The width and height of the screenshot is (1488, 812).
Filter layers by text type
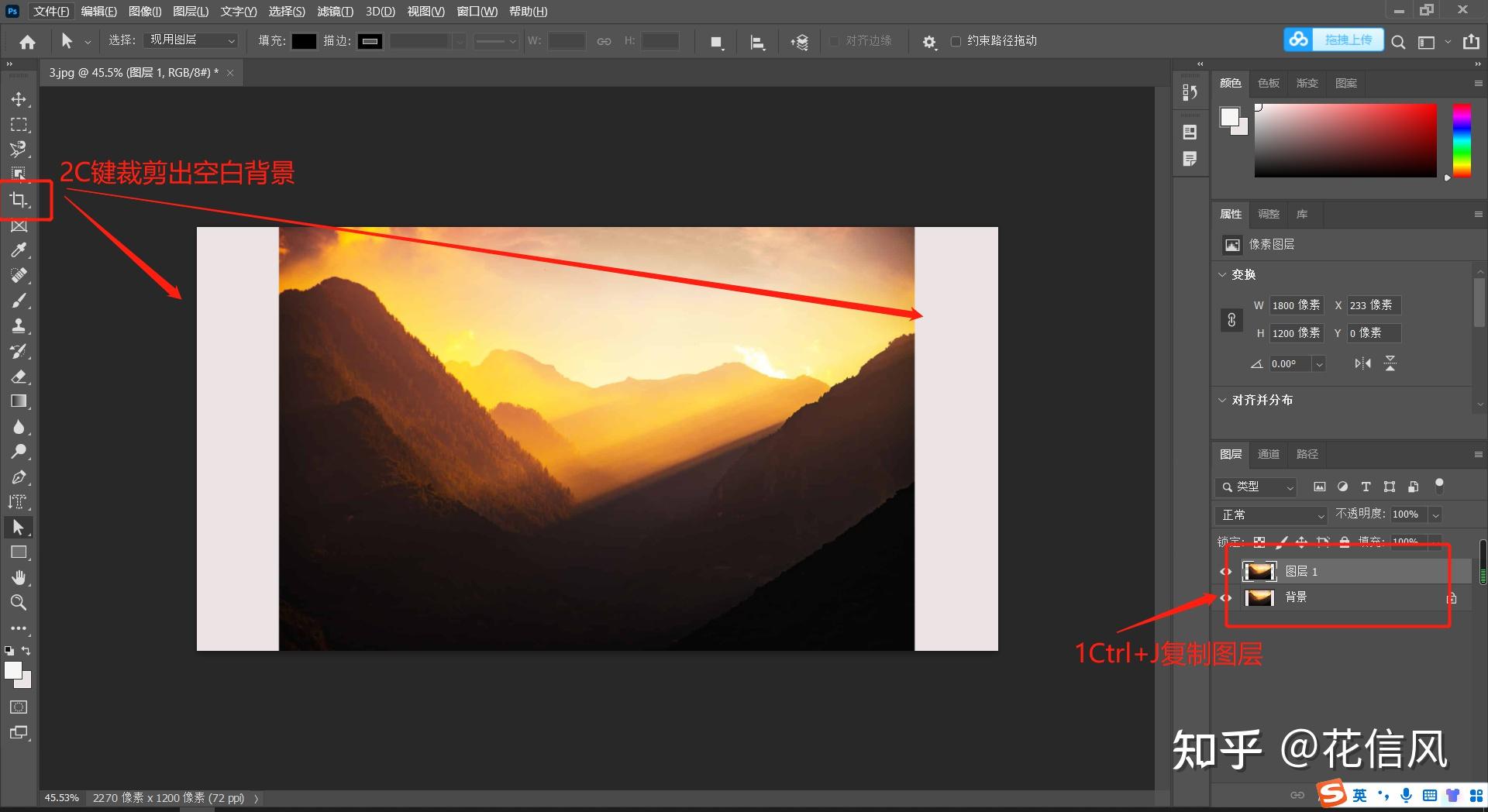pyautogui.click(x=1366, y=487)
